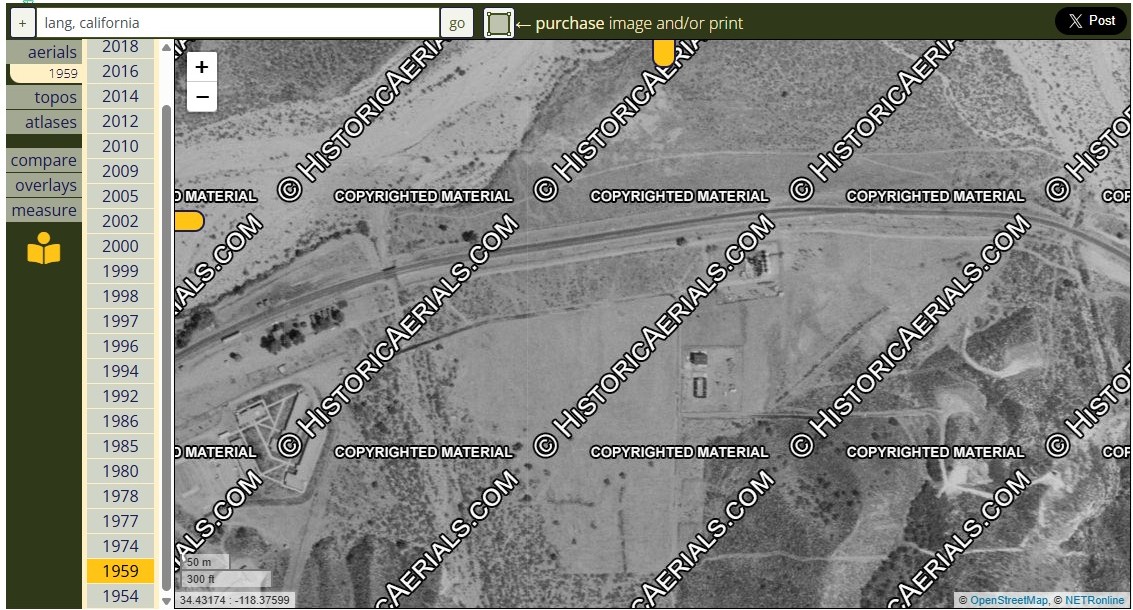Activate the measure tool

pos(44,210)
